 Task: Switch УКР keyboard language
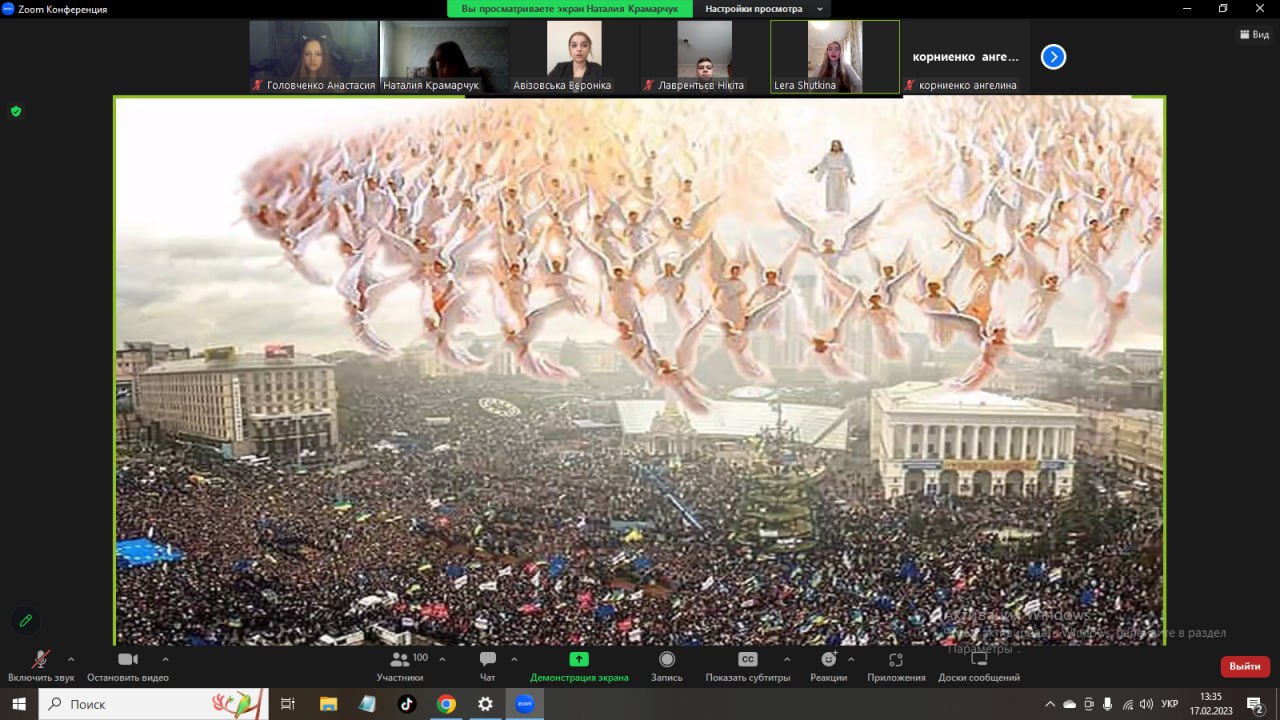tap(1169, 704)
